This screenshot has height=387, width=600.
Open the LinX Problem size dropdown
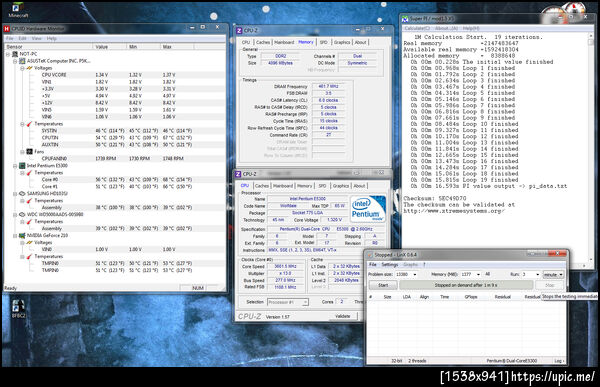[415, 274]
